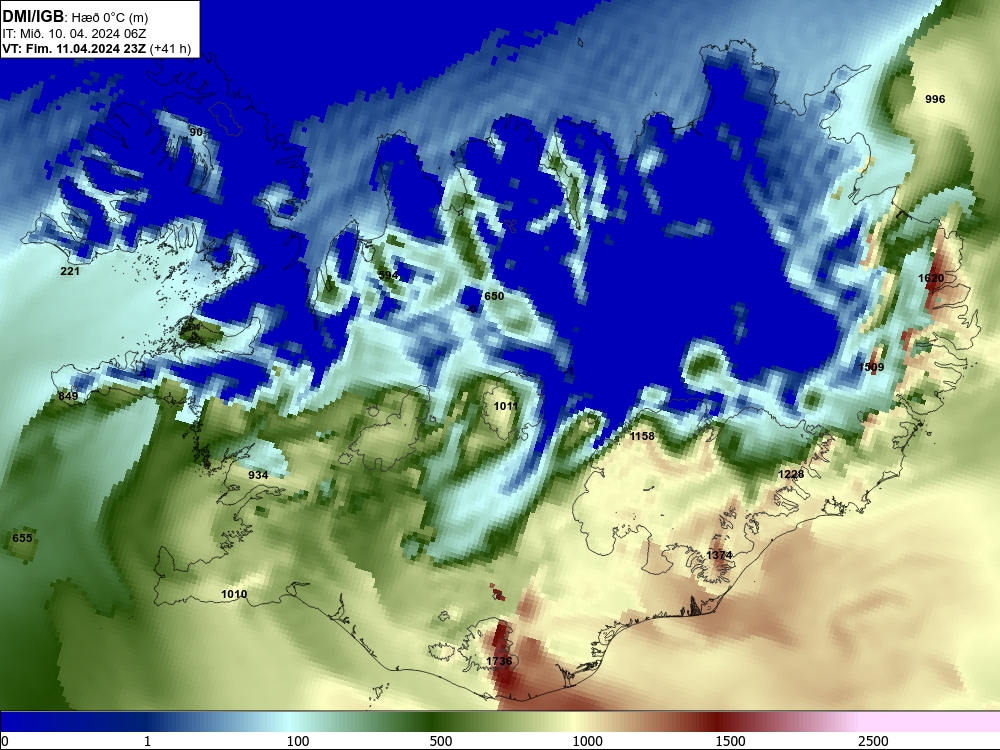This screenshot has height=750, width=1000.
Task: Click the 394 map value
Action: tap(388, 275)
